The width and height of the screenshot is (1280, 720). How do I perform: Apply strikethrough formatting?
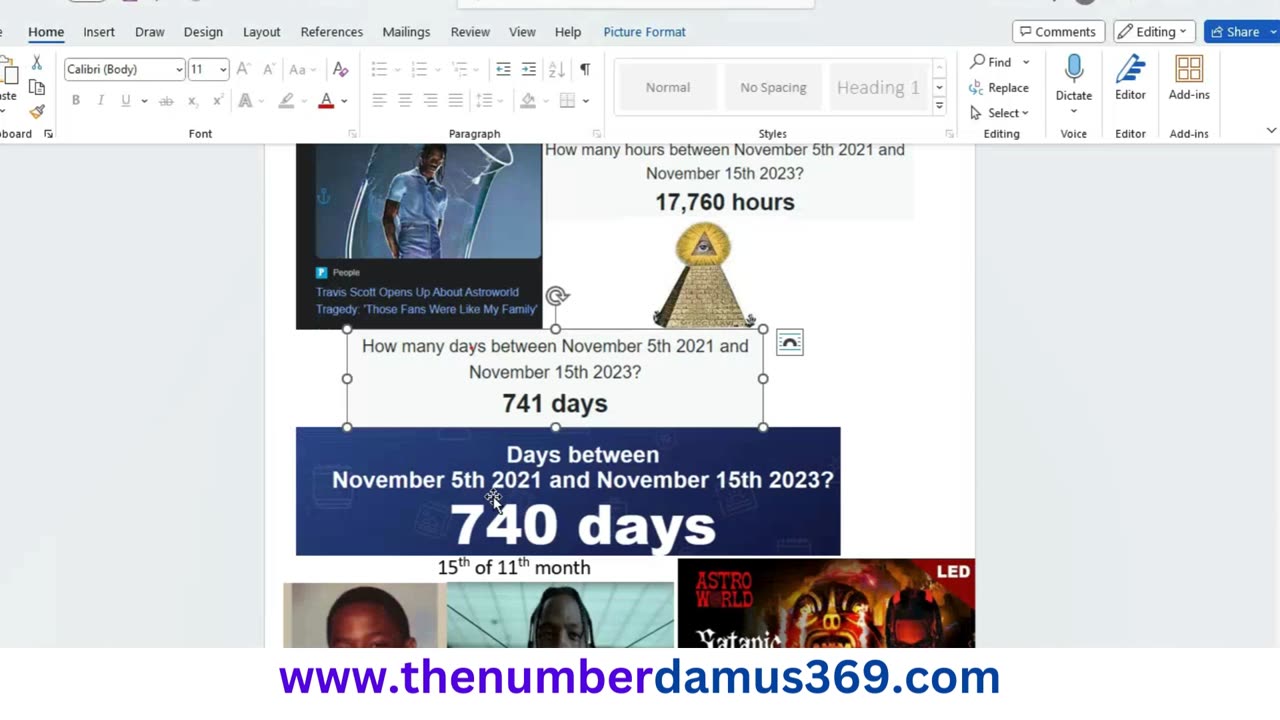(166, 101)
